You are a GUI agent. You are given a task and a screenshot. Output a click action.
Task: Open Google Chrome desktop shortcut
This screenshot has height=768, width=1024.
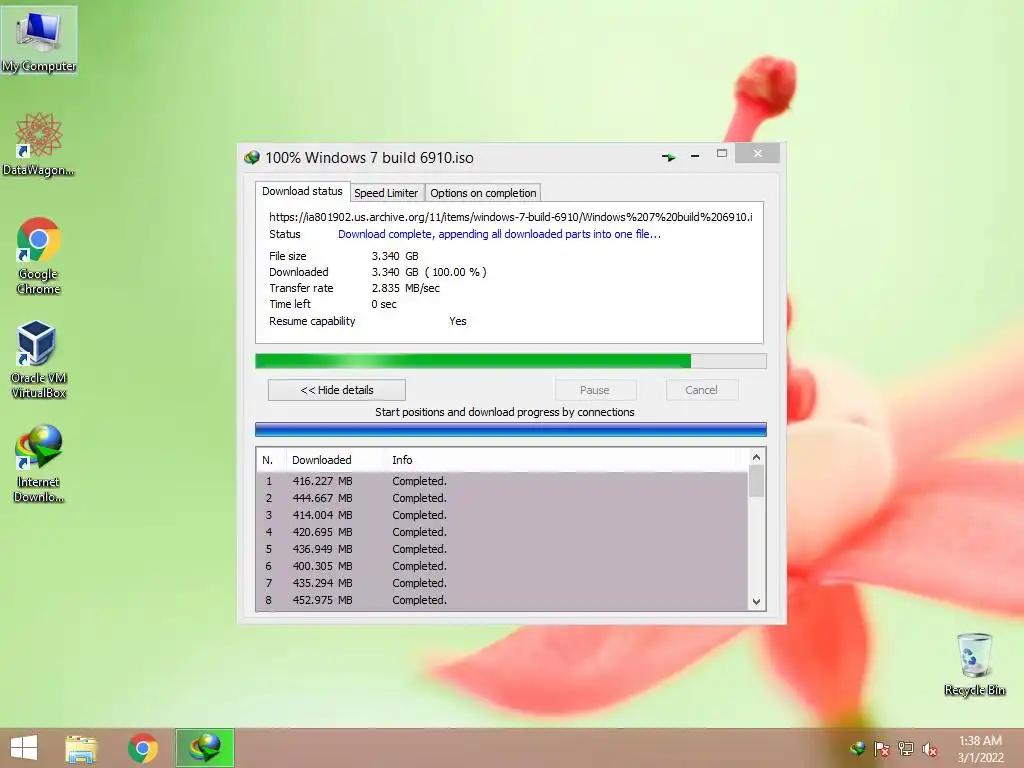39,255
